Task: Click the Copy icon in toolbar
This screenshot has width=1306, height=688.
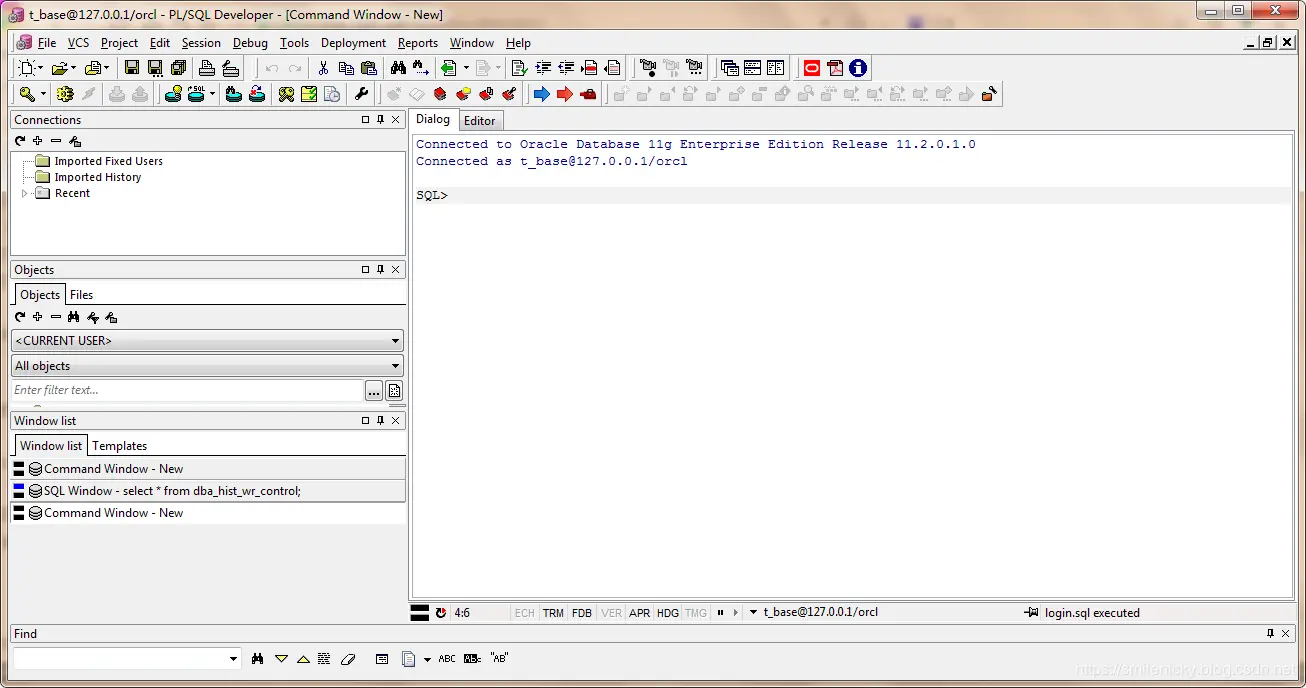Action: coord(346,68)
